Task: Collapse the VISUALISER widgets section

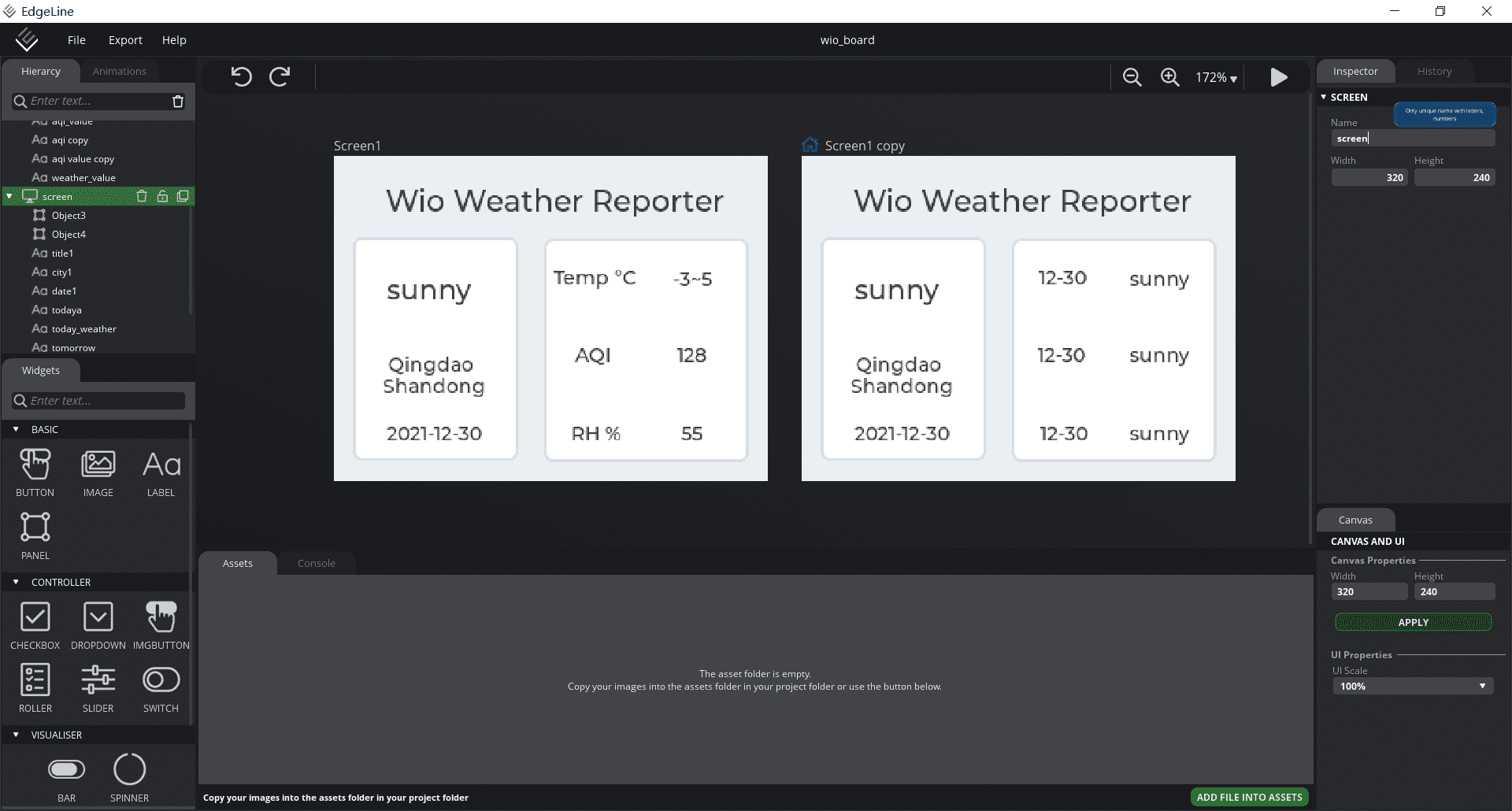Action: point(16,735)
